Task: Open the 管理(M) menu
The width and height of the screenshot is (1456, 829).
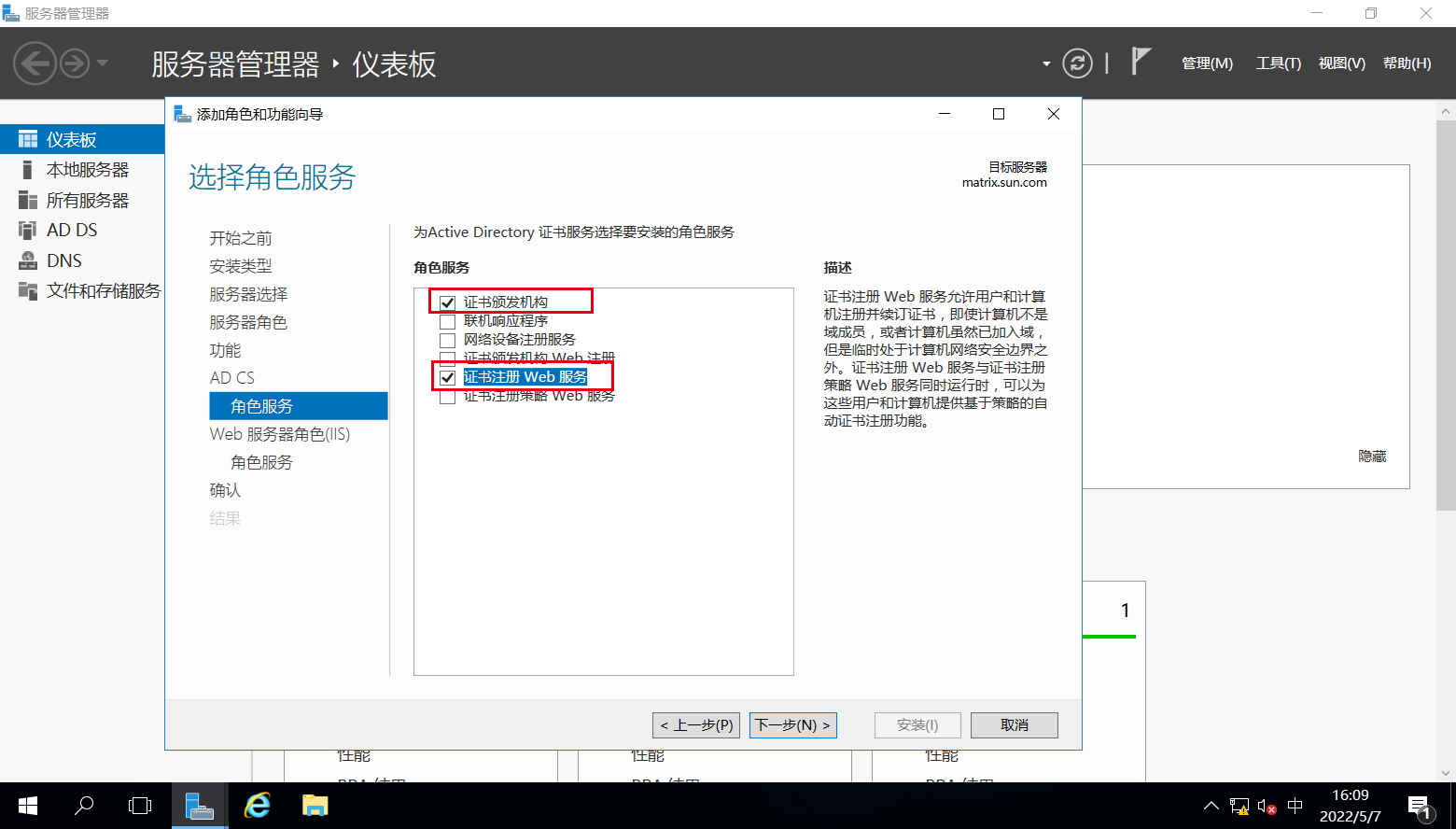Action: click(1207, 63)
